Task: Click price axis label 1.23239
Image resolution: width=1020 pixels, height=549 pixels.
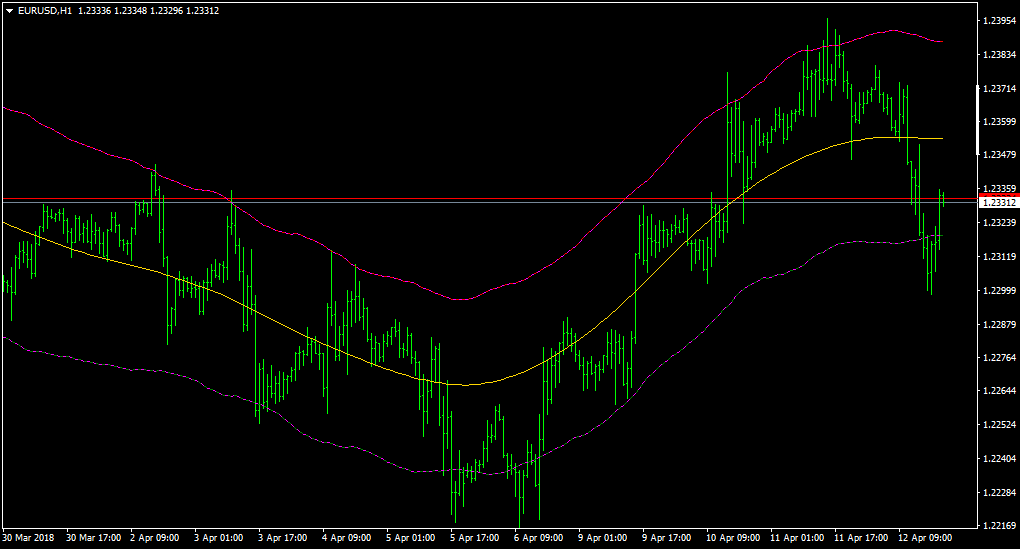Action: 999,222
